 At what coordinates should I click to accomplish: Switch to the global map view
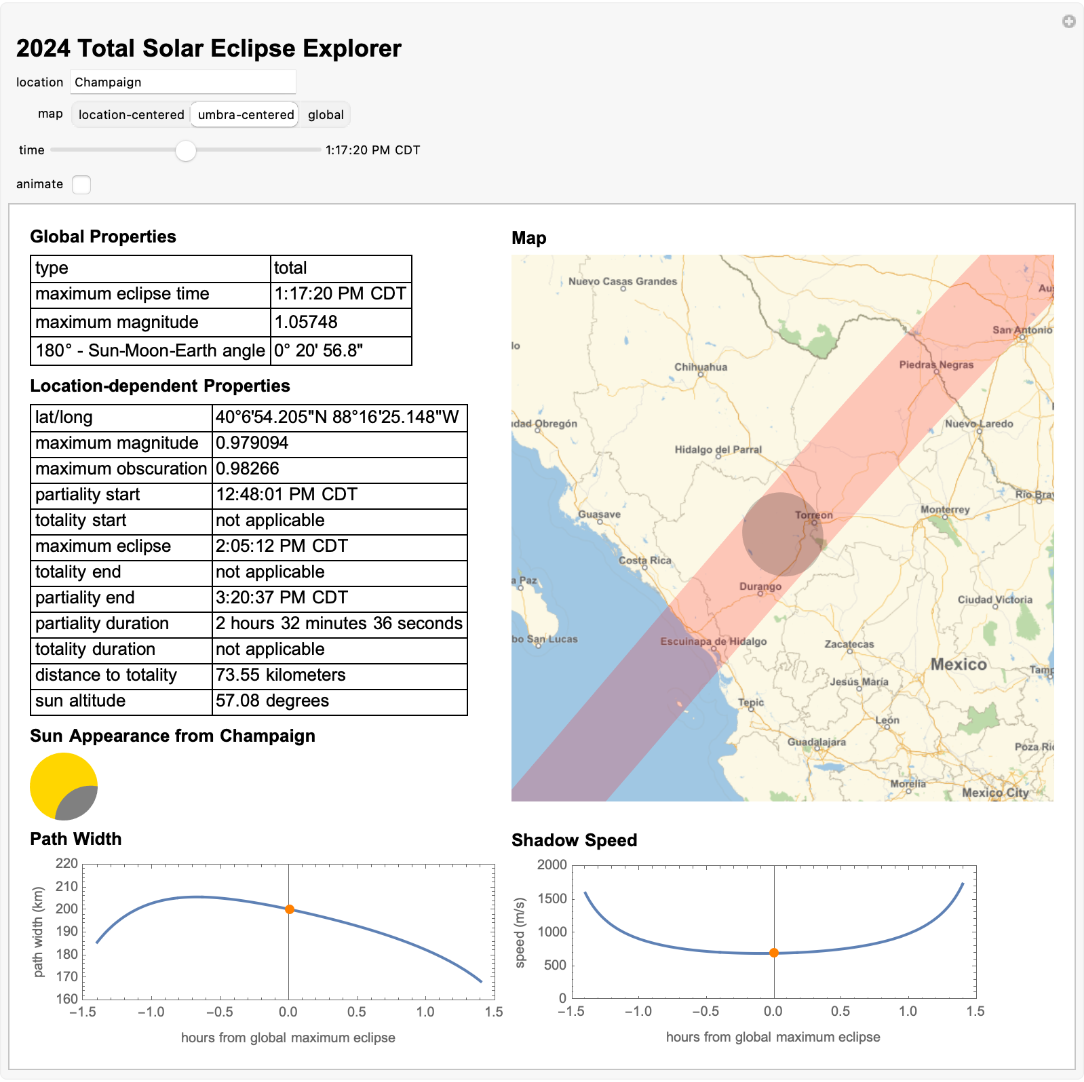tap(325, 114)
